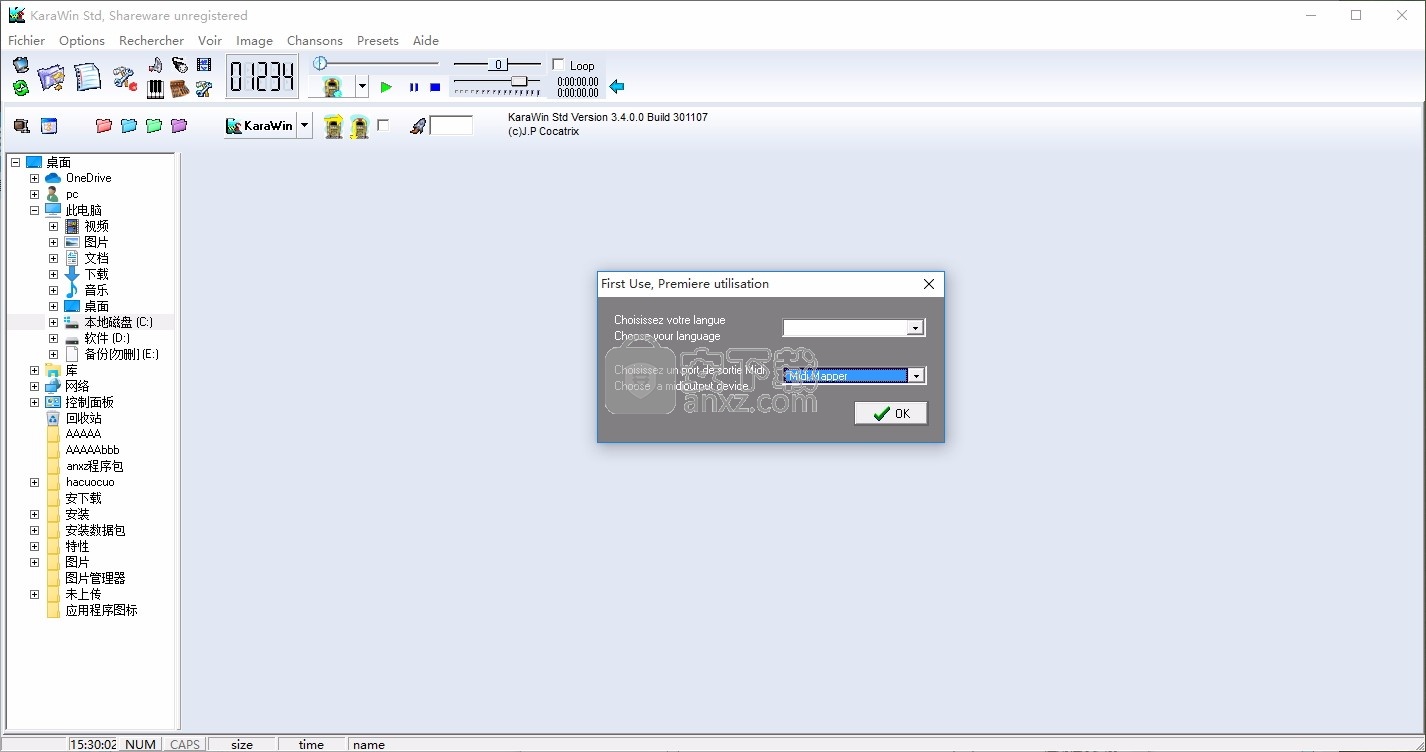1426x752 pixels.
Task: Open the red folder shortcut
Action: tap(104, 126)
